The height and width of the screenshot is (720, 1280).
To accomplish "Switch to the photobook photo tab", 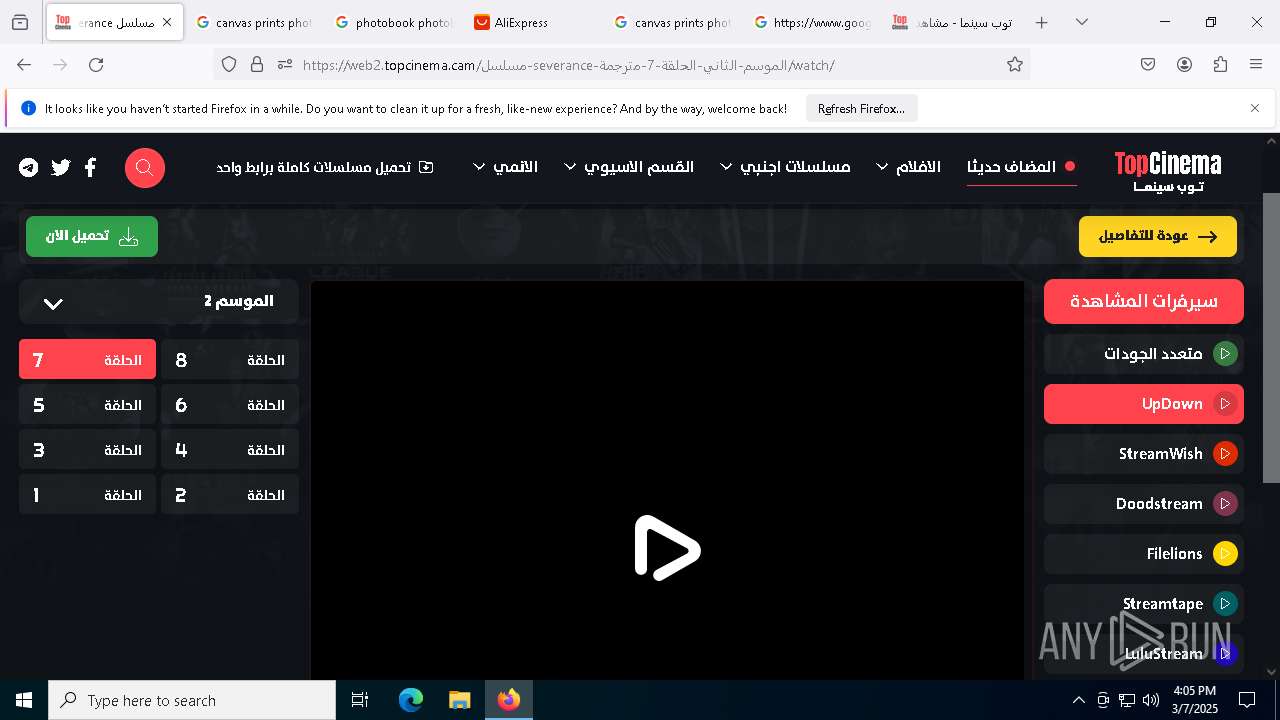I will click(393, 22).
